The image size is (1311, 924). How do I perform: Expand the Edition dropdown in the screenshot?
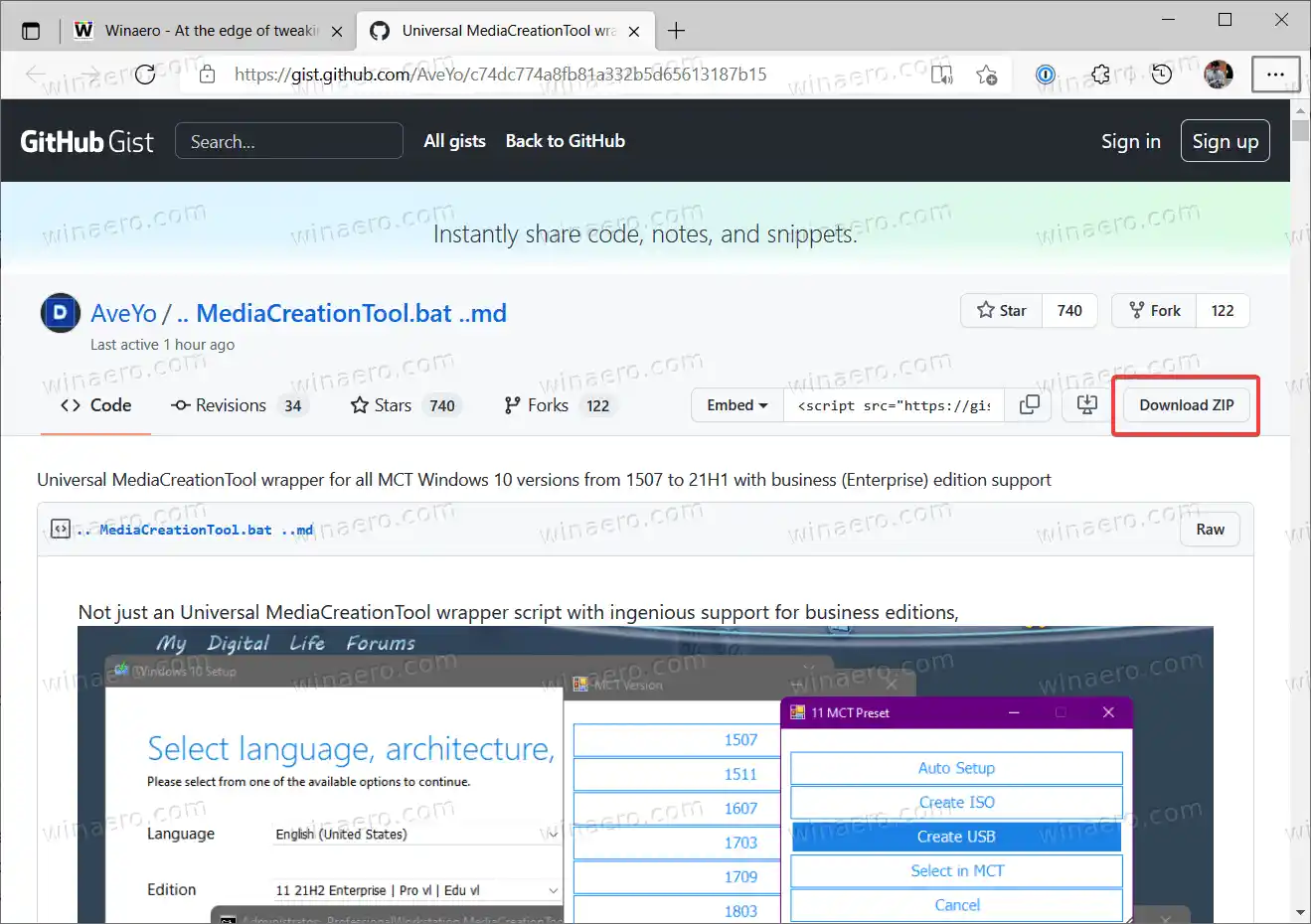click(x=417, y=890)
